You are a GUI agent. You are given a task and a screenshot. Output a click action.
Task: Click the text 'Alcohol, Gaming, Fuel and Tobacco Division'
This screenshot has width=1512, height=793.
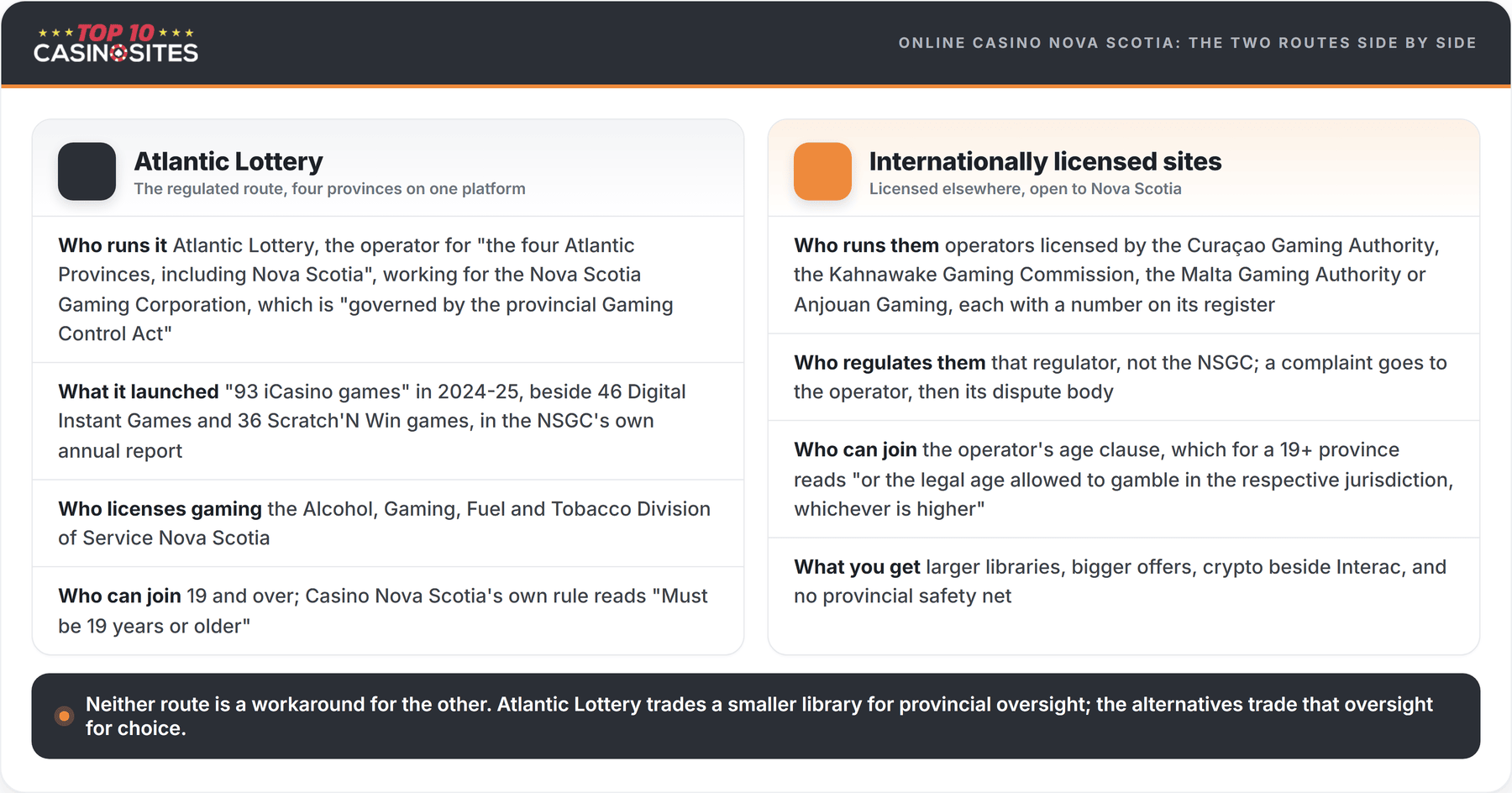507,509
